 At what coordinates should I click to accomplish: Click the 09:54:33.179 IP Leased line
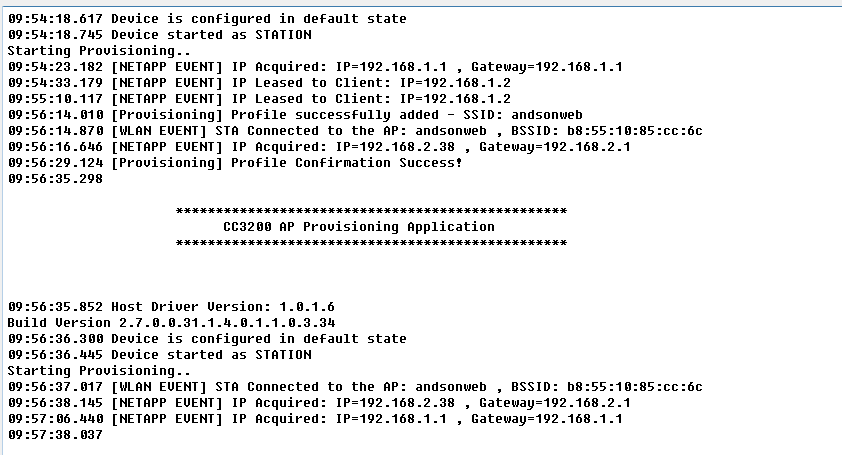(259, 83)
